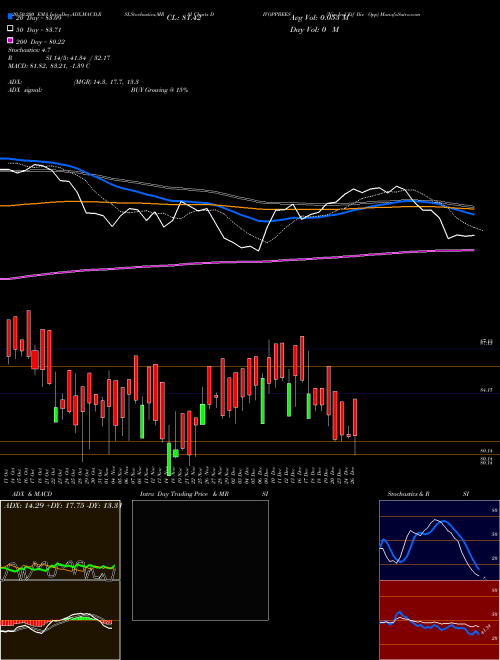Click the 'BUY Growing @ 15%' signal text
500x660 pixels.
click(159, 90)
